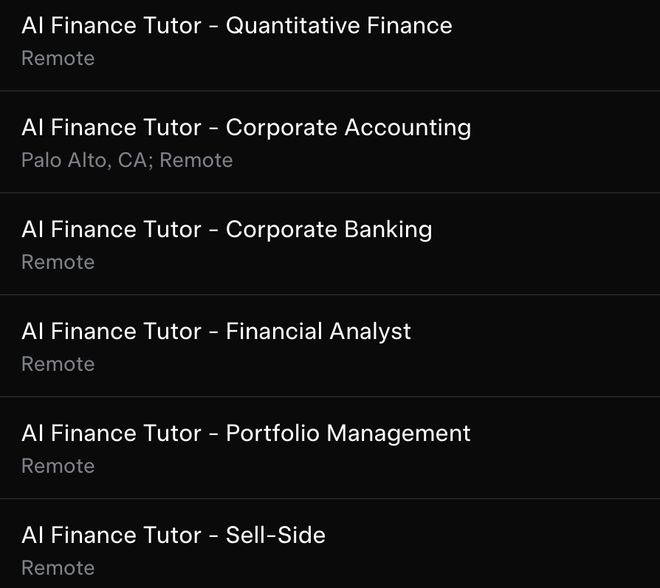Click the words Corporate Accounting in job title
The width and height of the screenshot is (660, 588).
tap(348, 128)
